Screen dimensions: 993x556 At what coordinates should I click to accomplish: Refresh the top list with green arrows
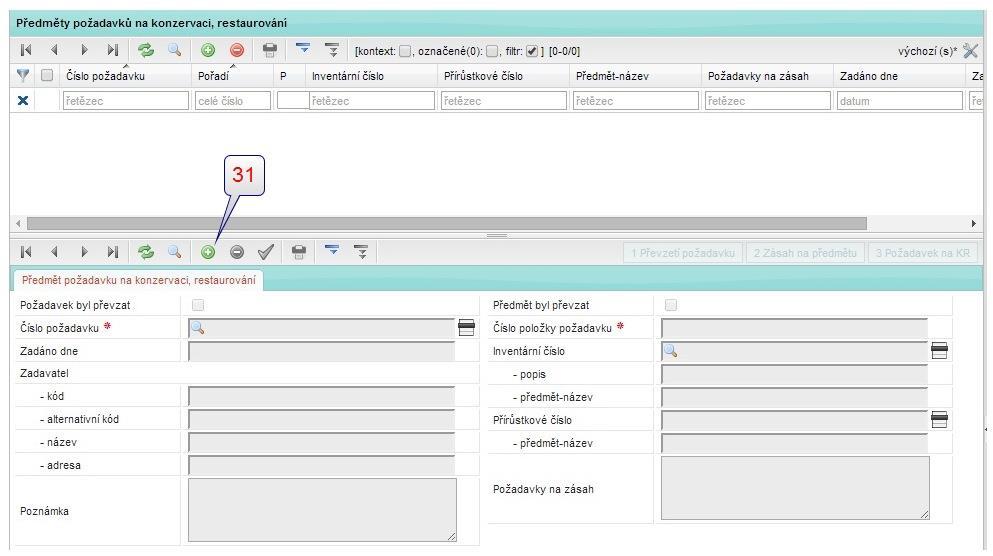(x=146, y=50)
